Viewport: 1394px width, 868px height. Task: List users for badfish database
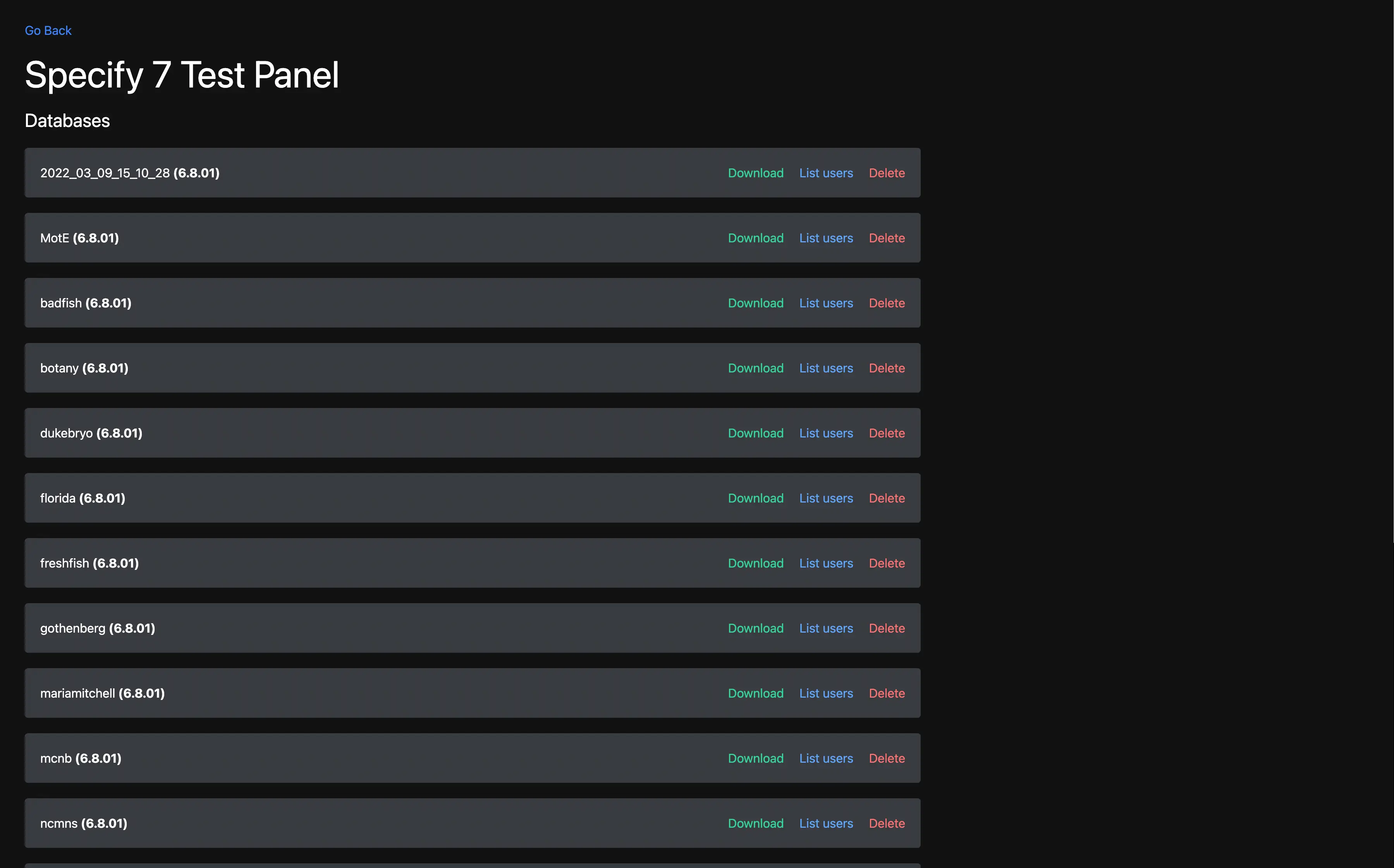click(x=825, y=303)
